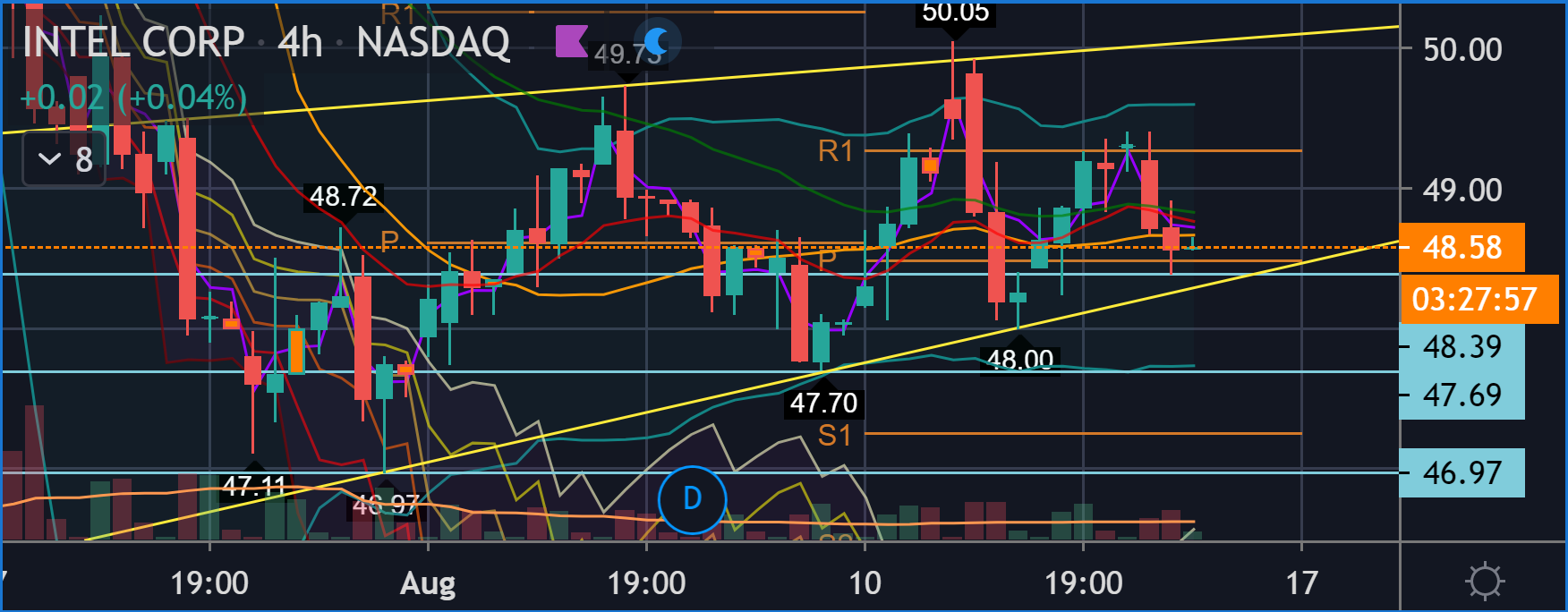Select the 46.97 label on the price axis
This screenshot has height=612, width=1568.
(1461, 472)
